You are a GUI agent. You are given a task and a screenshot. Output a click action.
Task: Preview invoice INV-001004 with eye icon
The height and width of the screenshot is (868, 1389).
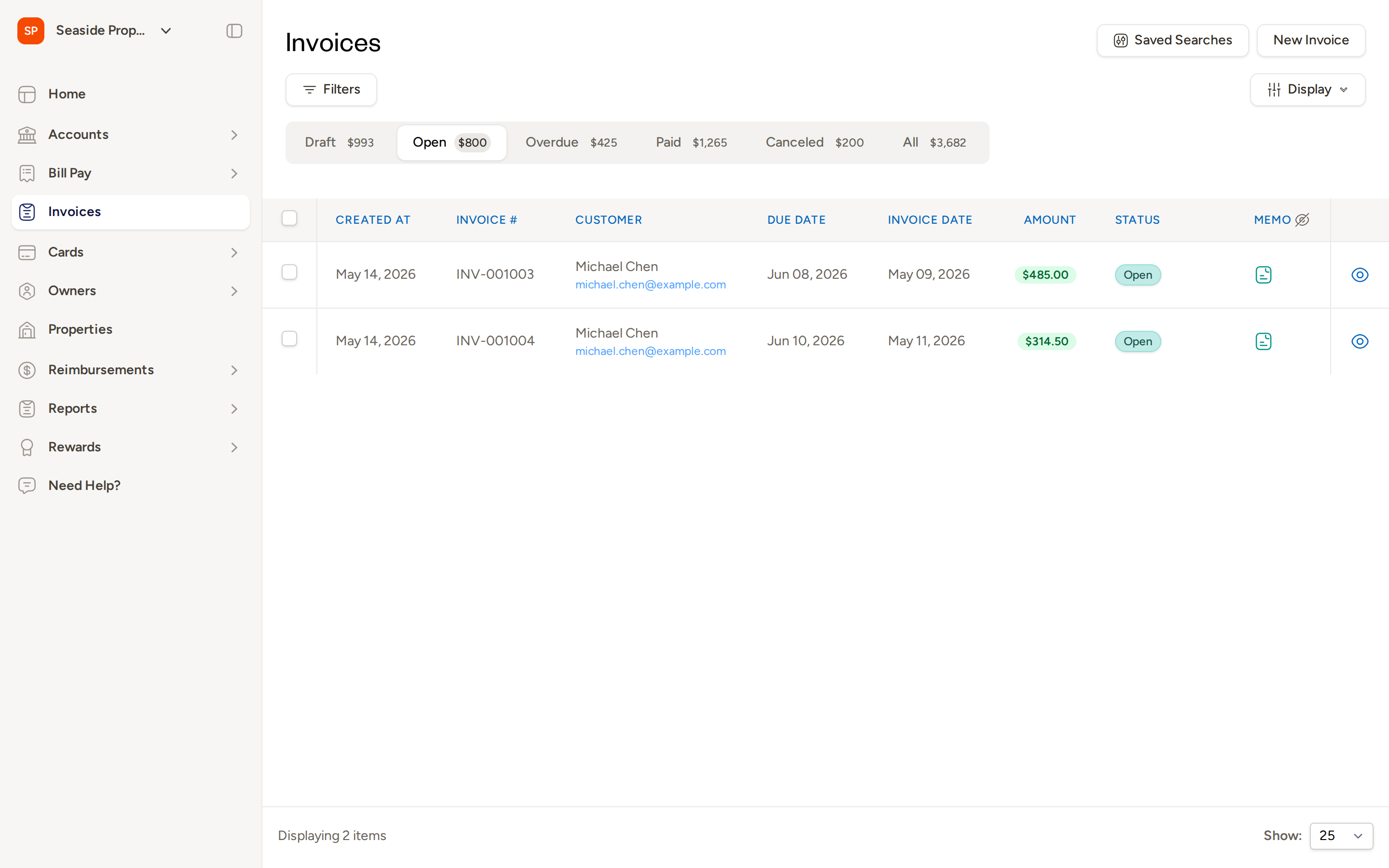click(x=1360, y=341)
